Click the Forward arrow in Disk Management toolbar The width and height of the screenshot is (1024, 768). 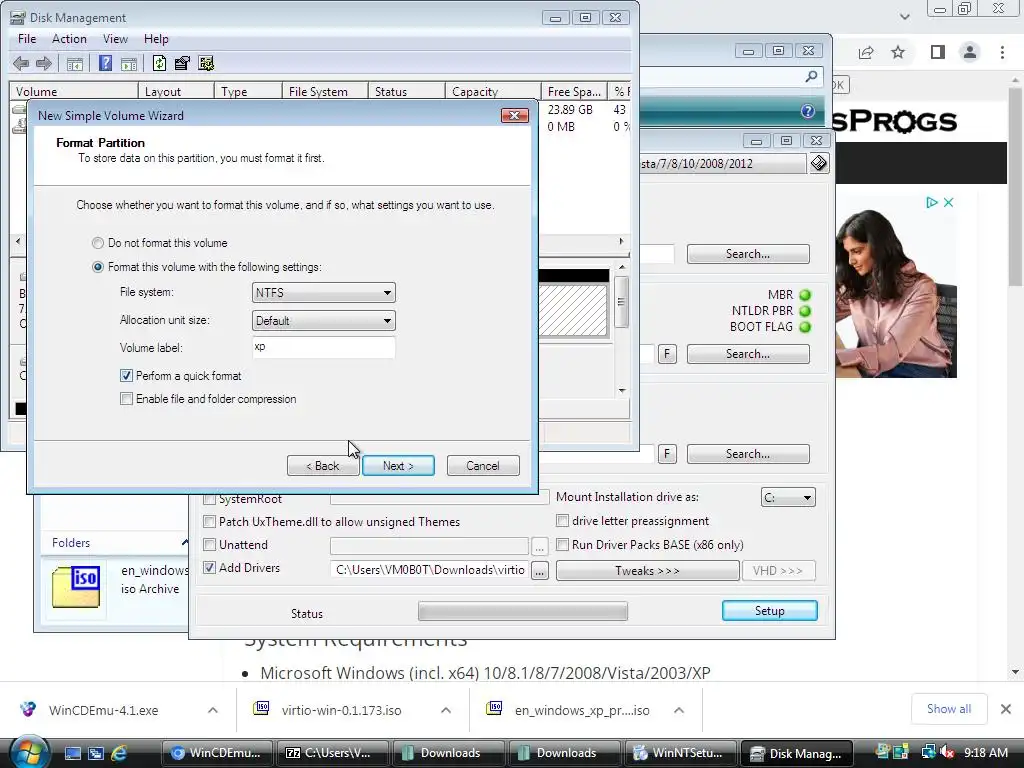coord(44,63)
